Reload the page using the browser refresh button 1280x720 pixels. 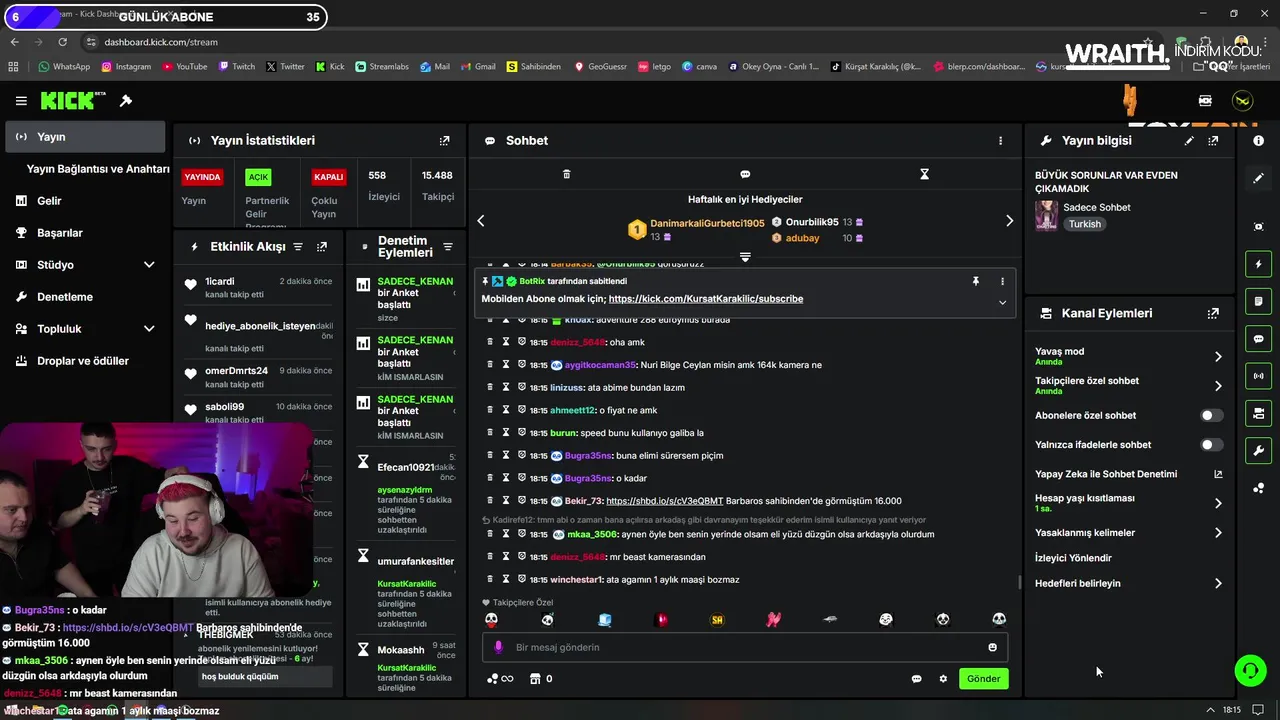[x=62, y=42]
